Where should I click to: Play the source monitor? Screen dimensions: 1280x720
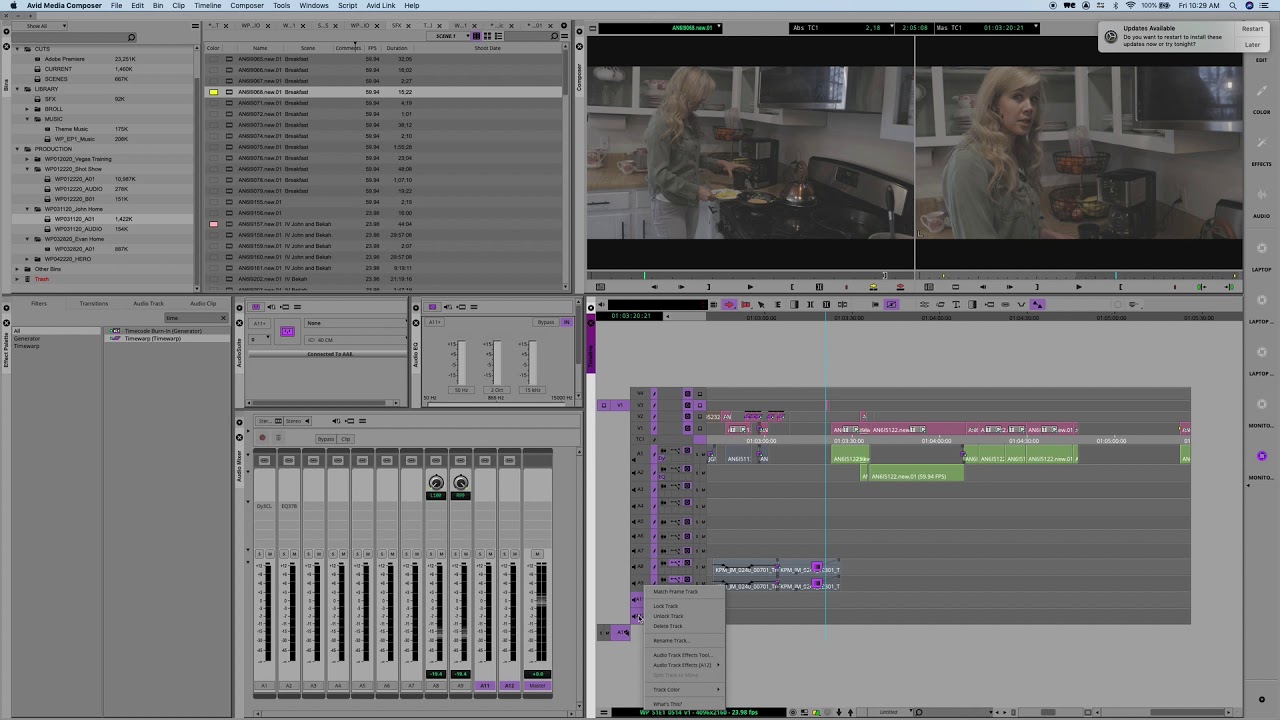point(750,287)
